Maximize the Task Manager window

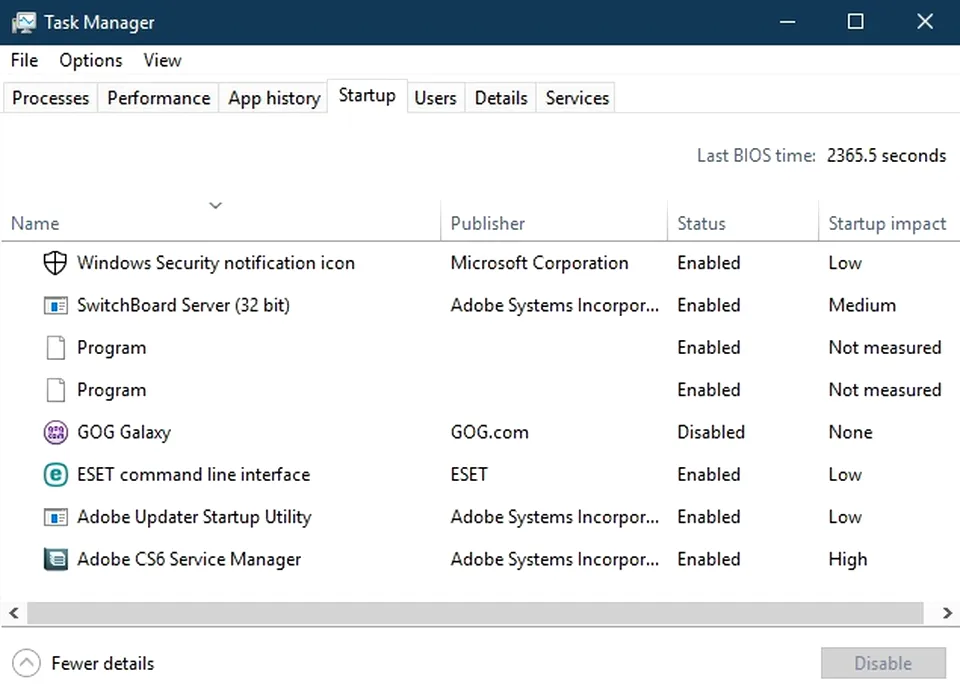point(855,22)
